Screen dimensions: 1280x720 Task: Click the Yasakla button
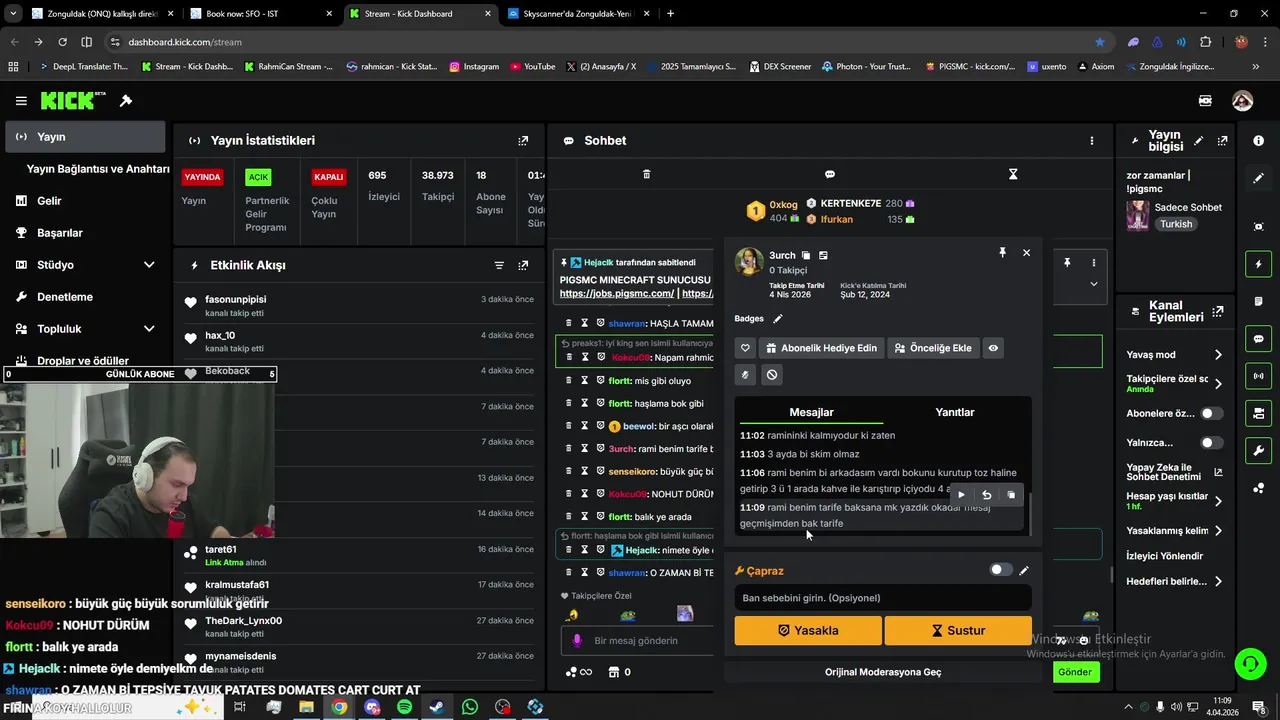pos(808,630)
